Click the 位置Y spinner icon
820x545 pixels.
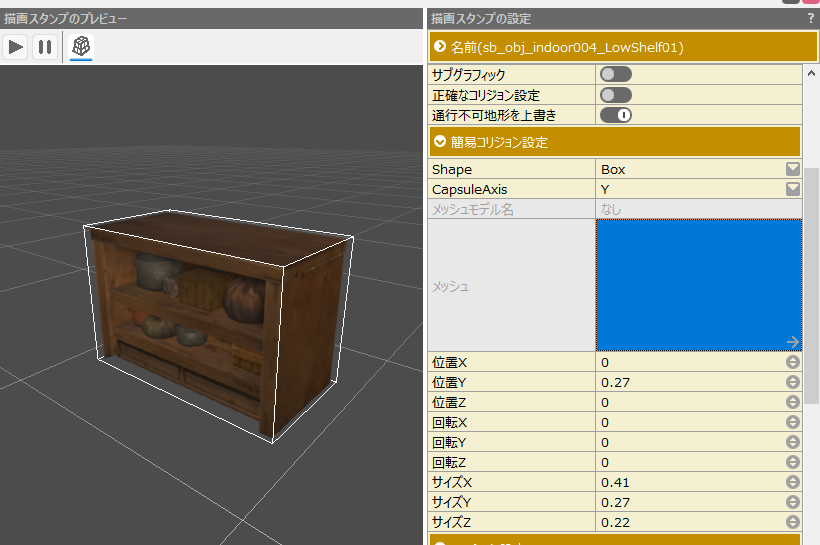(x=793, y=382)
